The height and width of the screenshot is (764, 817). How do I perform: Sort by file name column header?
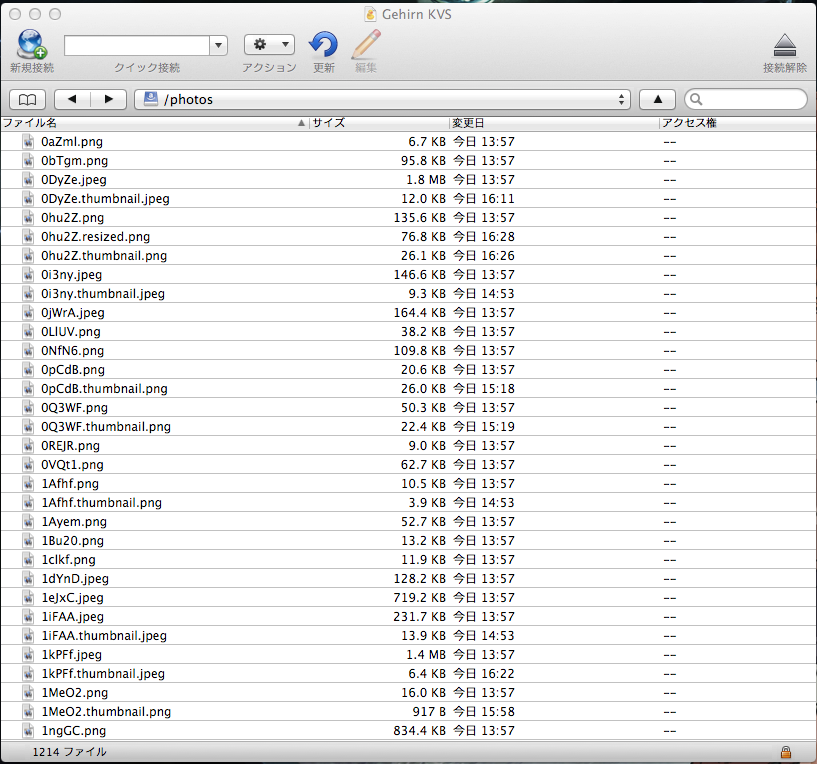[150, 123]
